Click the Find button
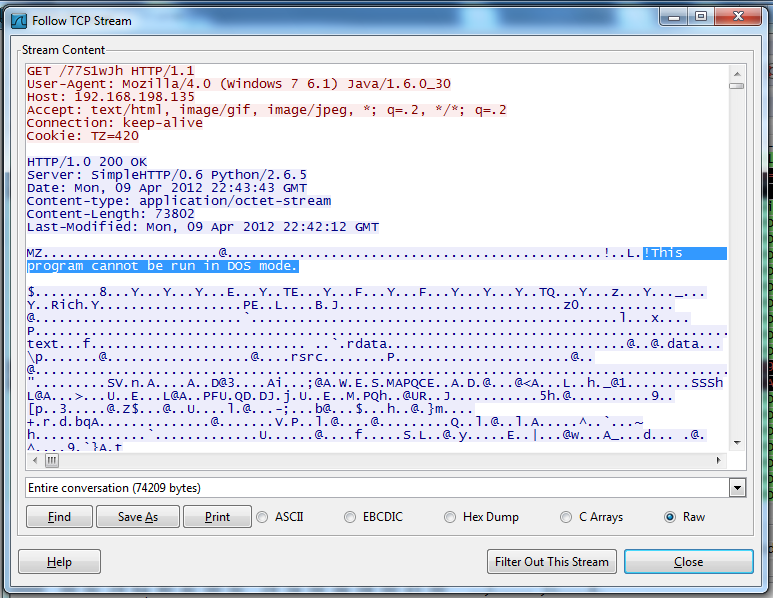Screen dimensions: 773x598 pos(59,517)
